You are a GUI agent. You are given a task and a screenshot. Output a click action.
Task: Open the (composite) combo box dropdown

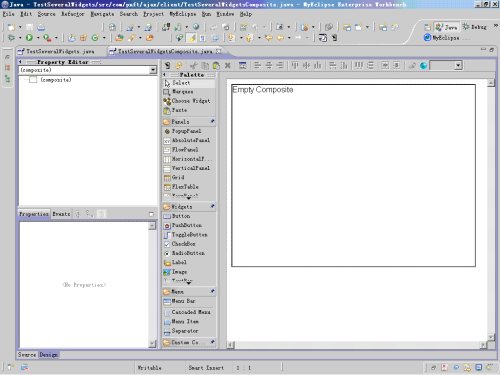click(x=153, y=70)
